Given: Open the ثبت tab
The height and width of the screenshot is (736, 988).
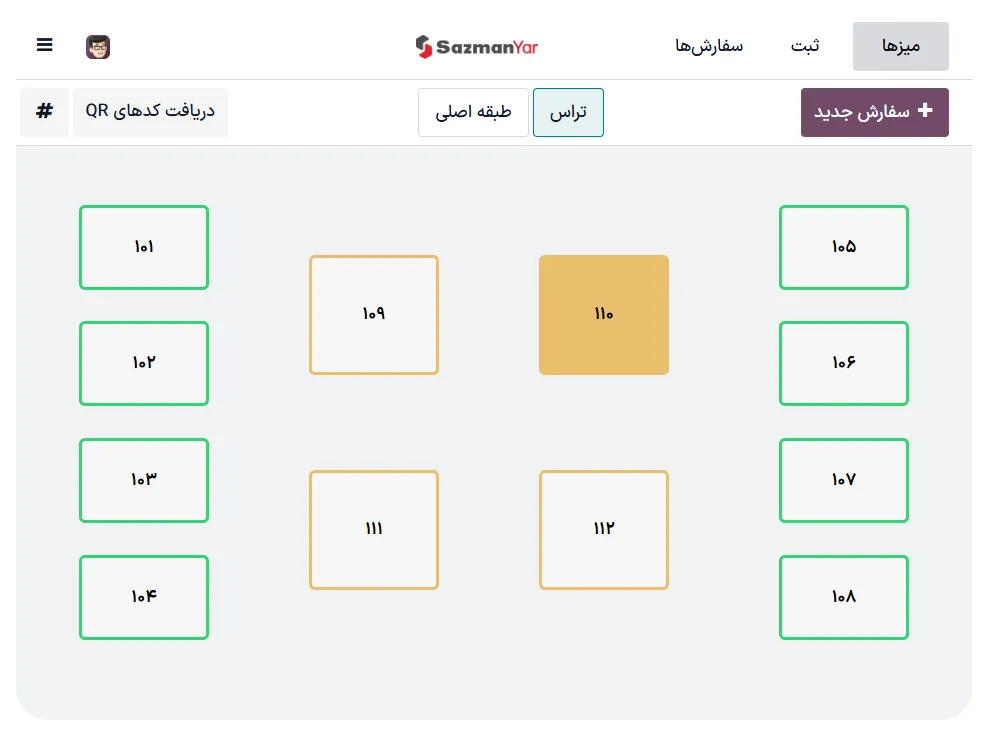Looking at the screenshot, I should [805, 46].
